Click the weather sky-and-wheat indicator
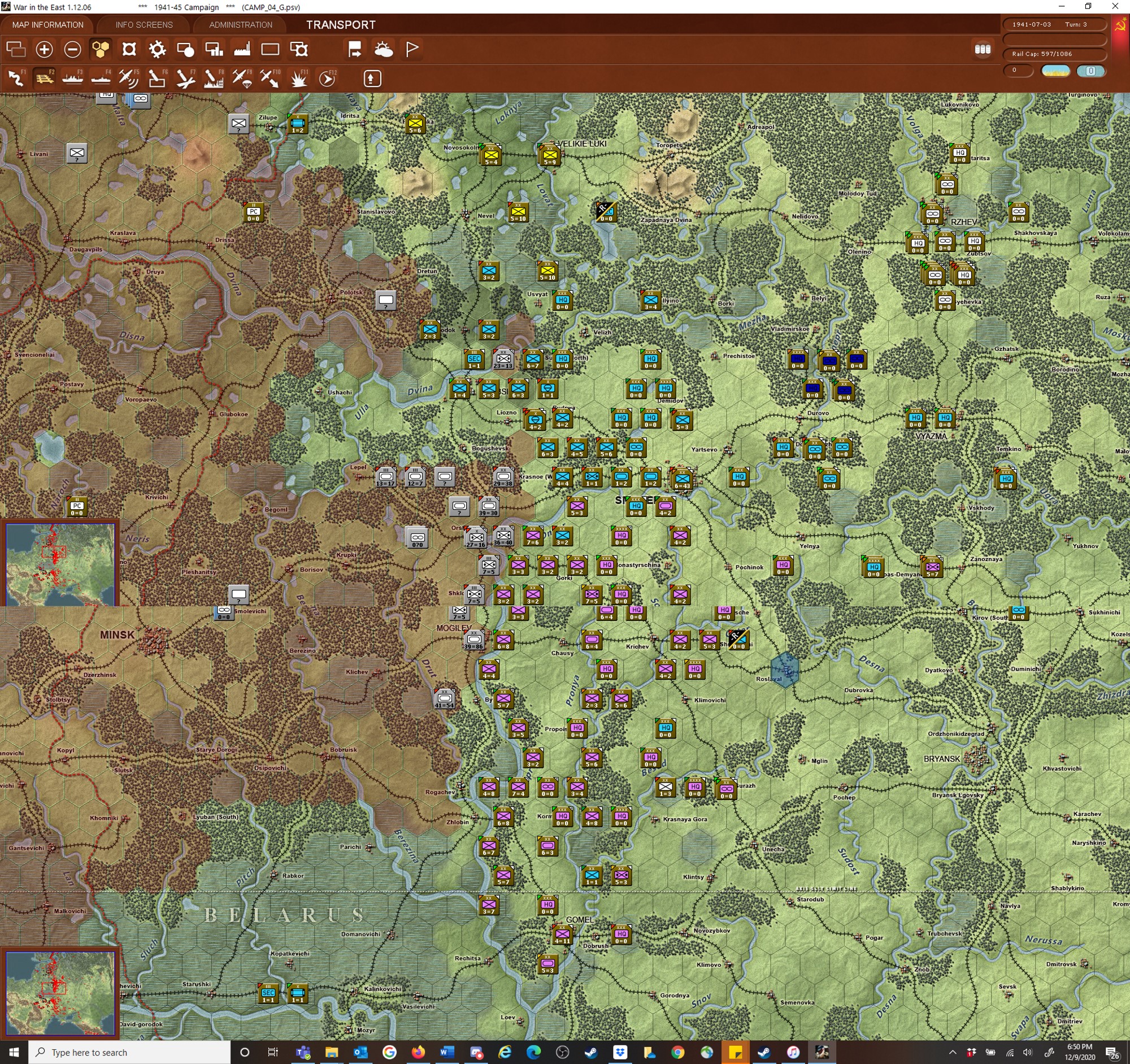The width and height of the screenshot is (1130, 1064). (1055, 71)
